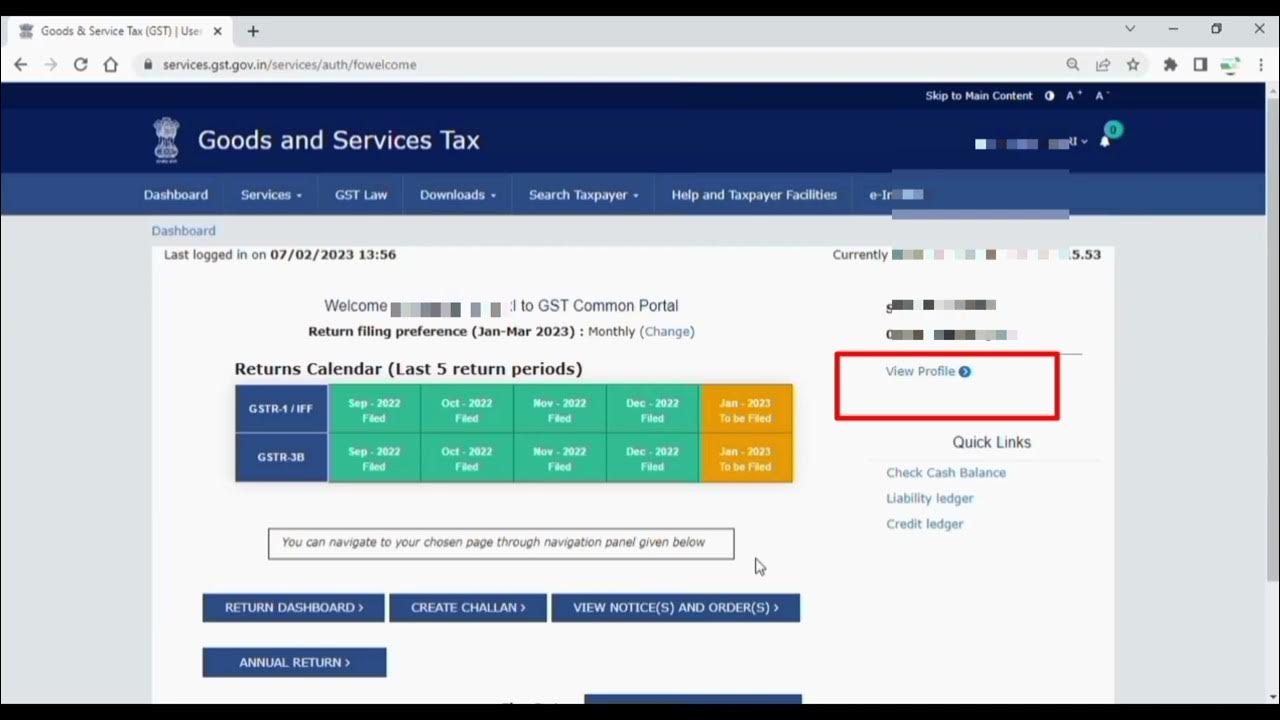Screen dimensions: 1280x720
Task: Click Change return filing preference
Action: point(667,331)
